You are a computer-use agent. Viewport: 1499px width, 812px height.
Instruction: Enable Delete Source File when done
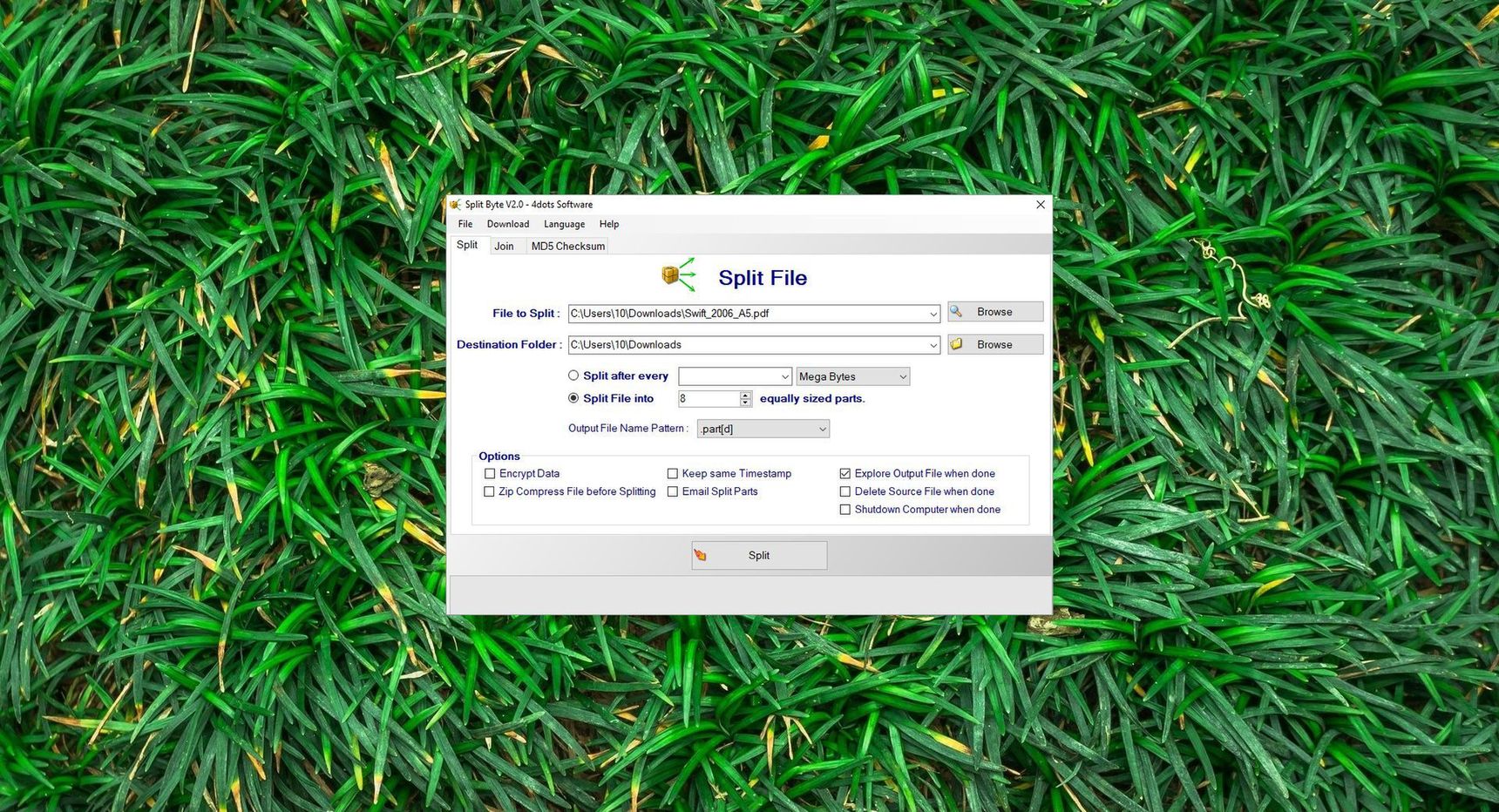[x=845, y=491]
